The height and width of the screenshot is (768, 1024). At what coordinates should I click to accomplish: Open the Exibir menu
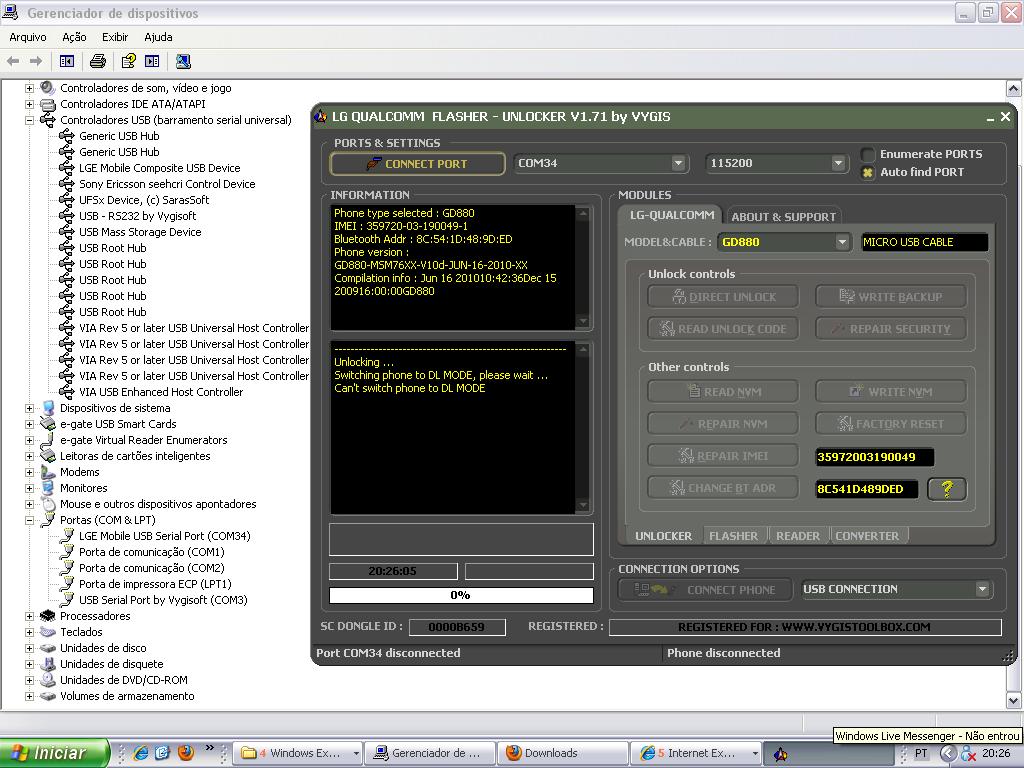(115, 37)
